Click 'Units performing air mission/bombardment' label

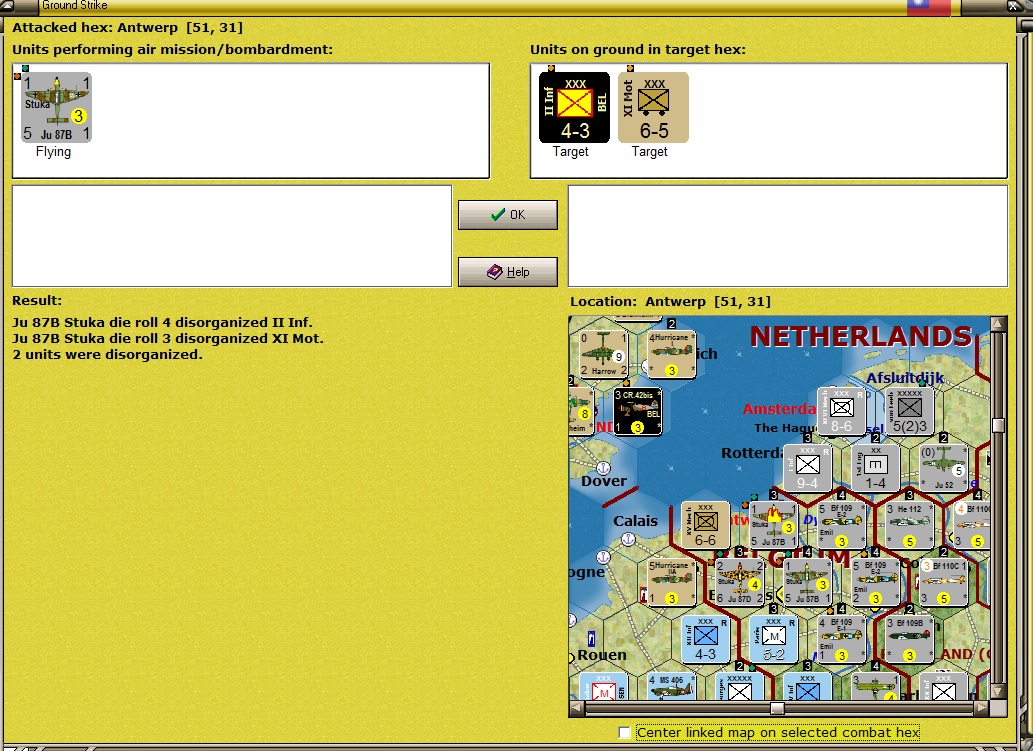coord(173,49)
